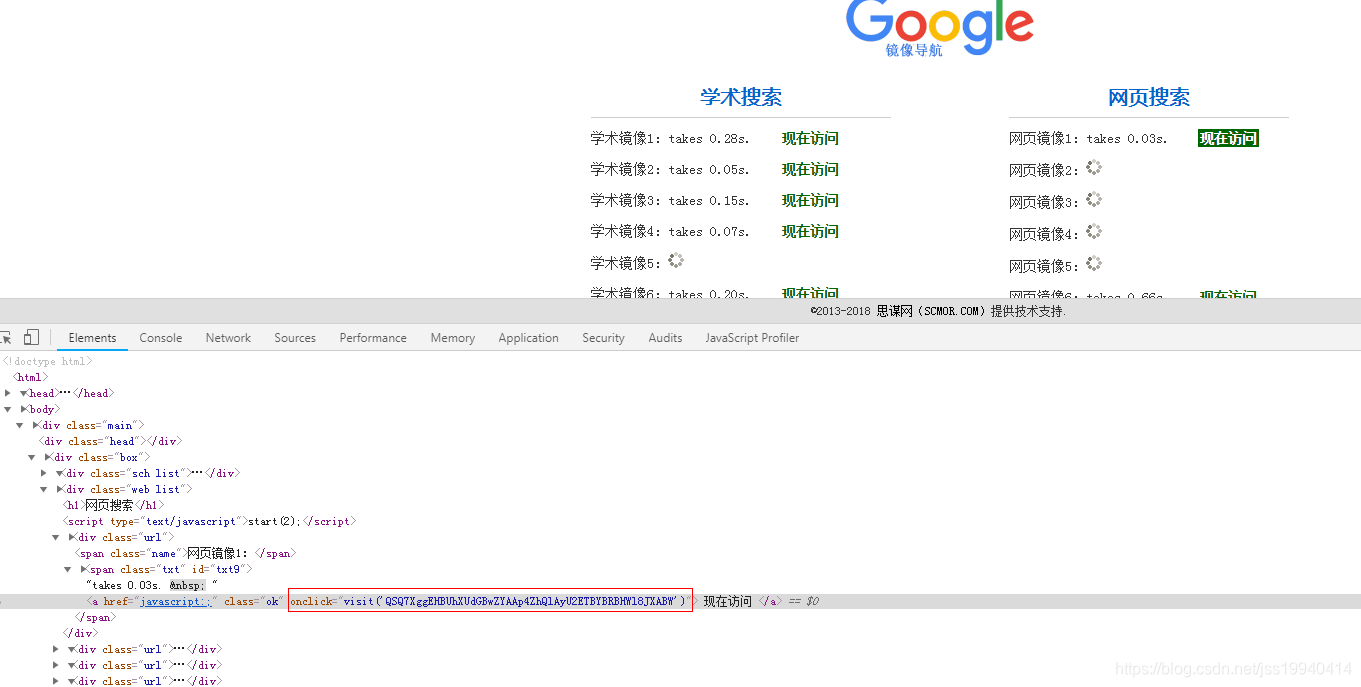Select the Memory tab

(453, 338)
